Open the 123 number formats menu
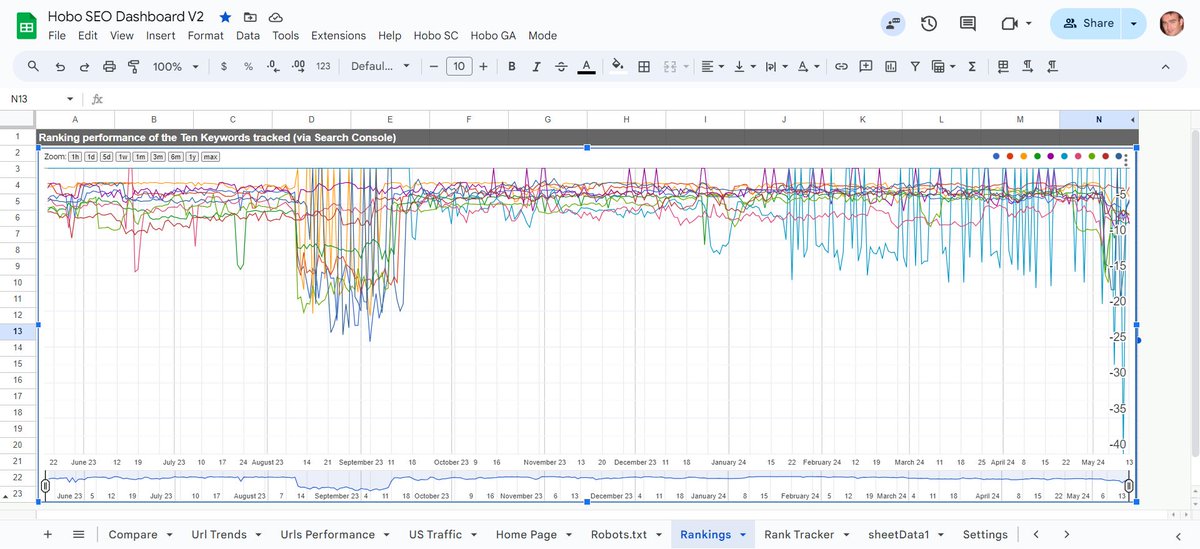 point(323,66)
